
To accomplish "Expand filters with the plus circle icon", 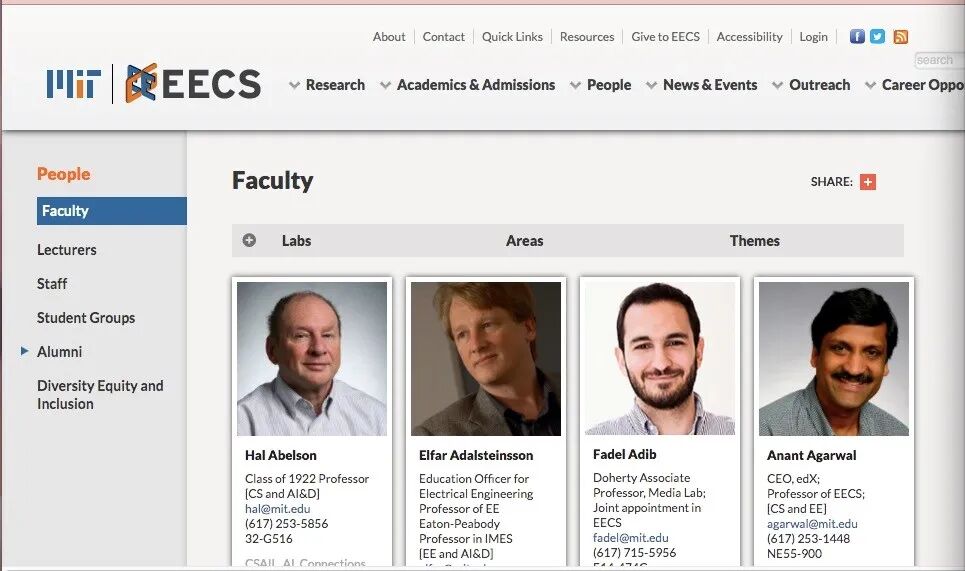I will (249, 240).
